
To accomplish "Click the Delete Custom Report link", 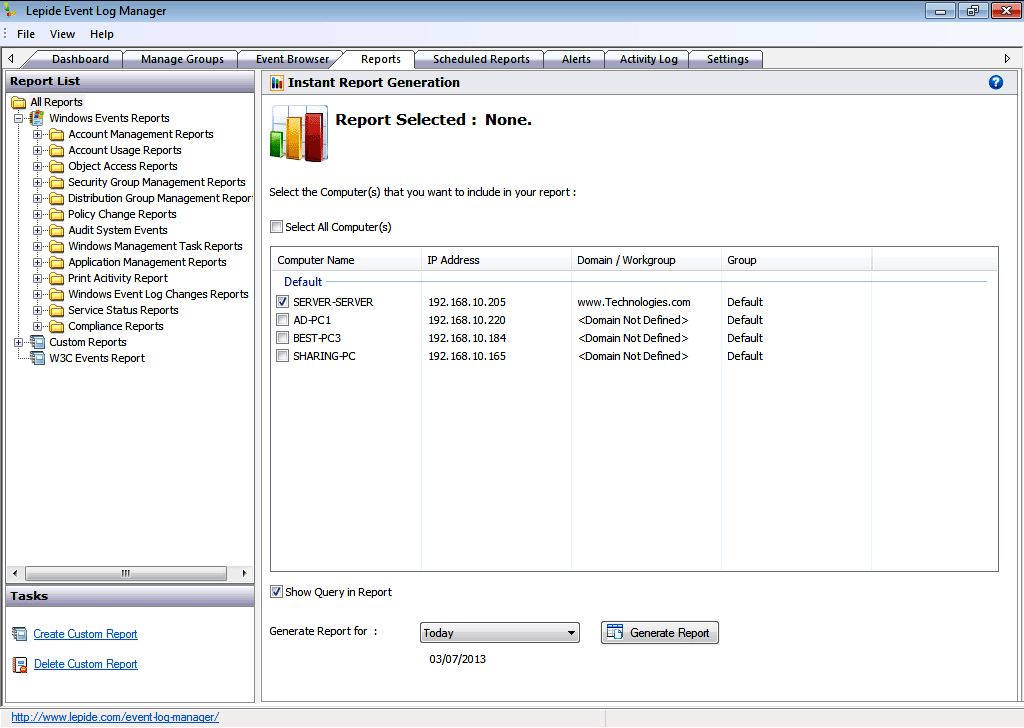I will pos(86,664).
